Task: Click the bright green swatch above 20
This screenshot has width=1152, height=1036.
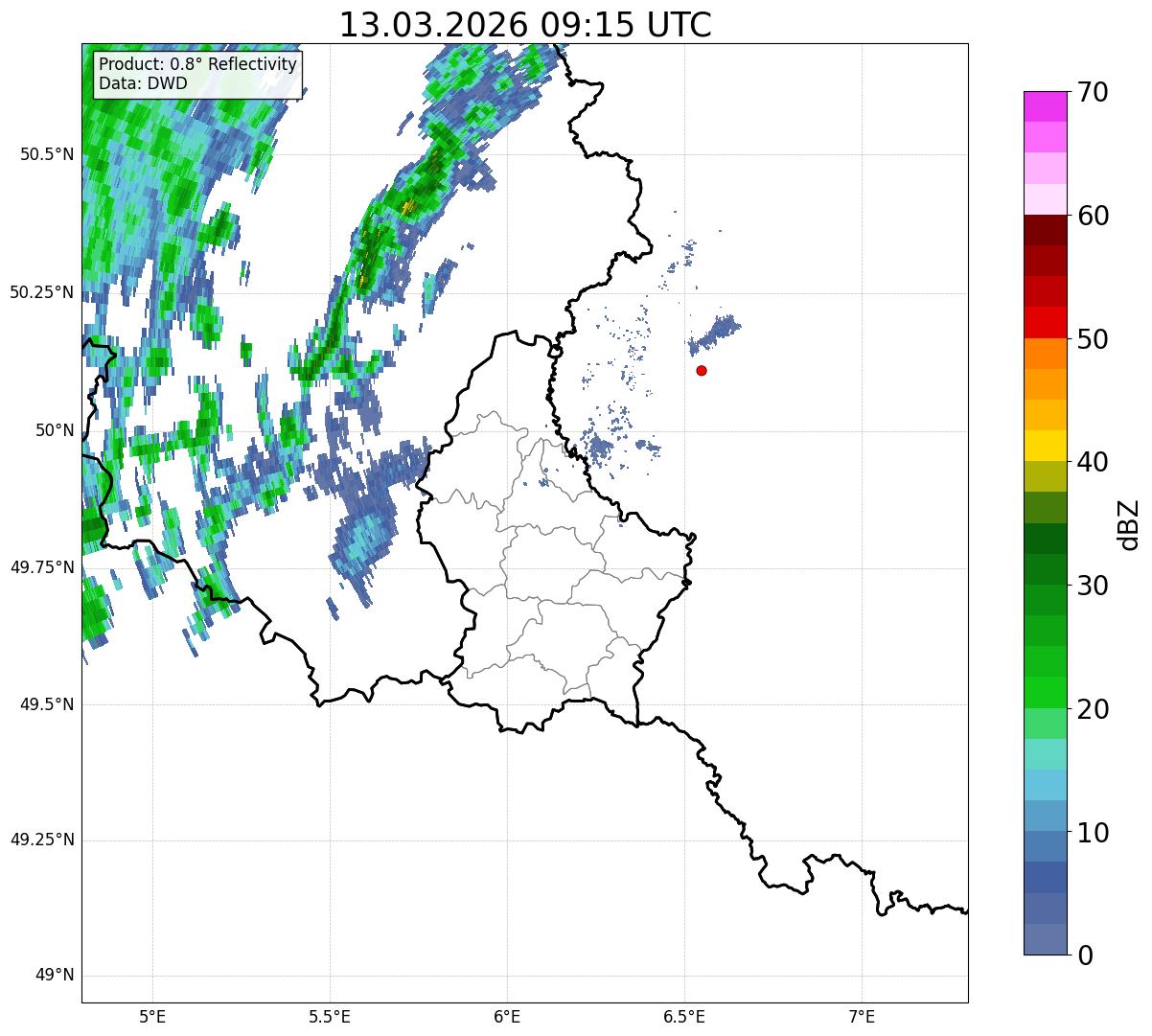Action: click(x=1046, y=692)
